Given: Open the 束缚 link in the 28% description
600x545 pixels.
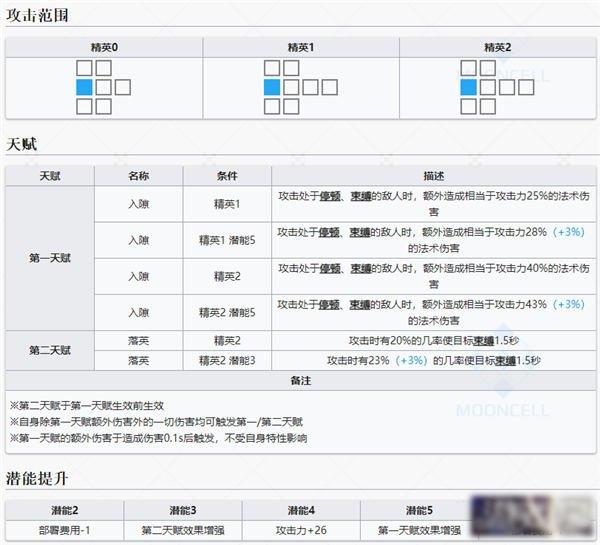Looking at the screenshot, I should pos(360,232).
